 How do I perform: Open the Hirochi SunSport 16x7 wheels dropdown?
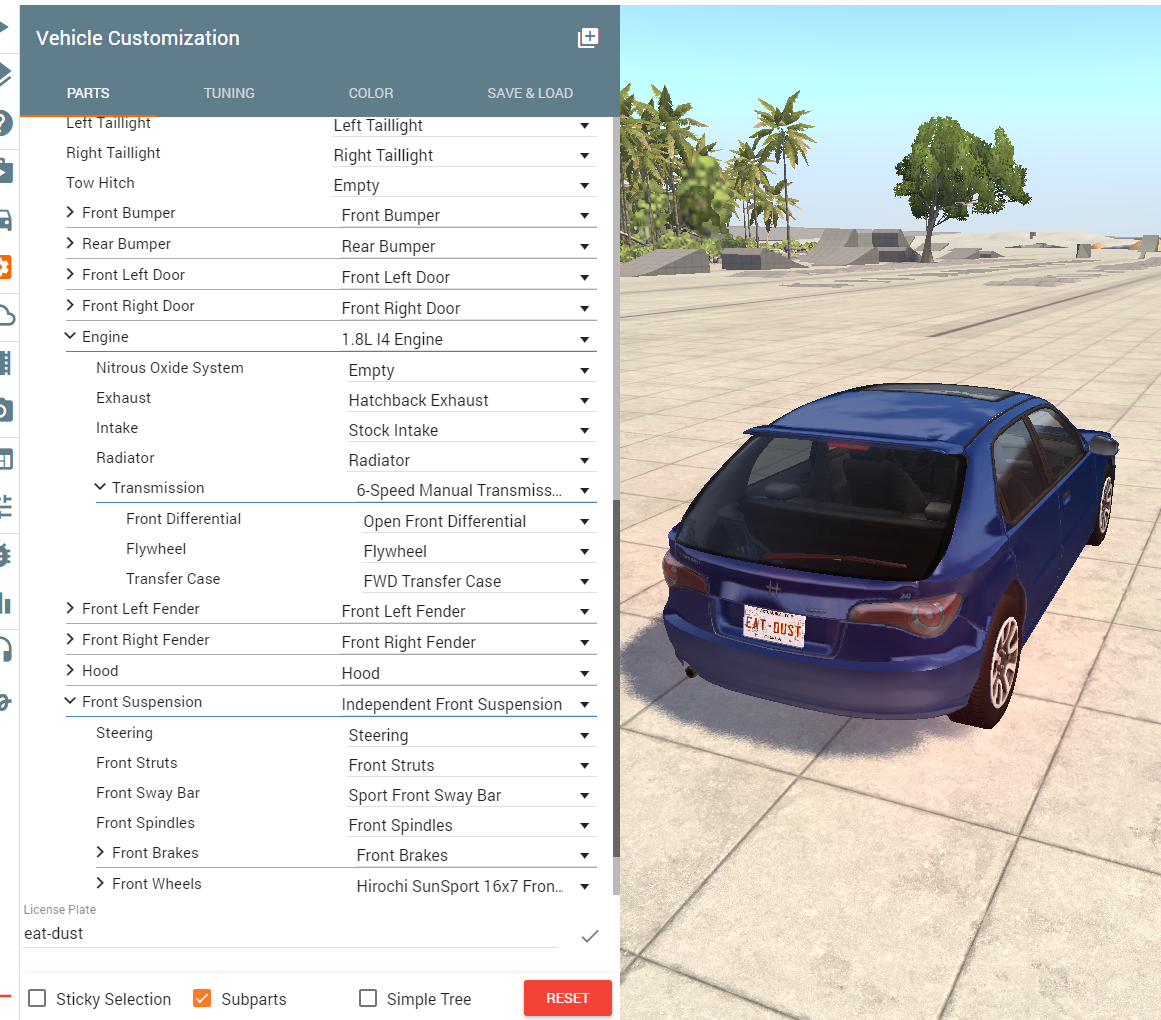475,886
